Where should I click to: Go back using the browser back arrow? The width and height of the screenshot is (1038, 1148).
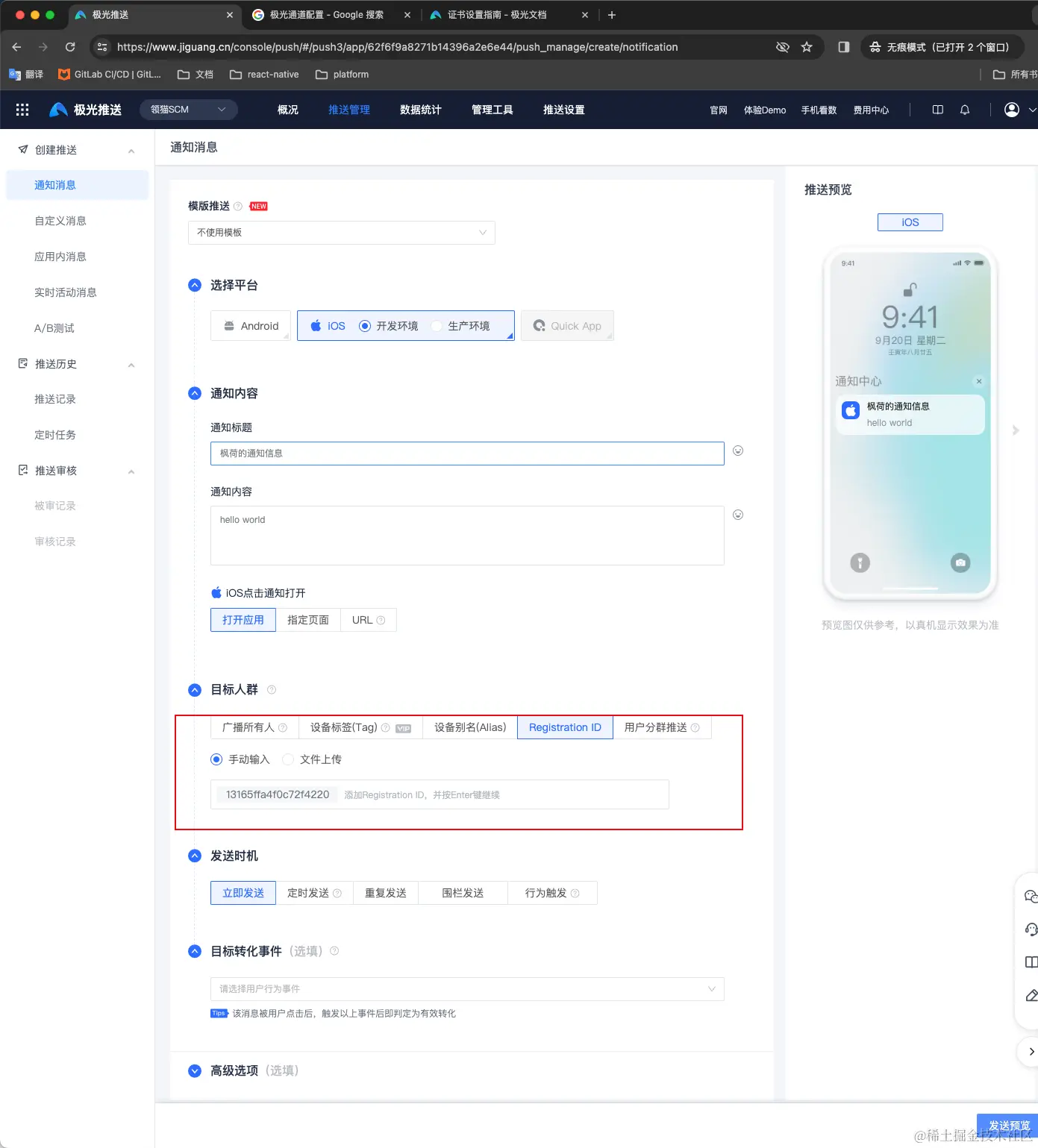[17, 47]
